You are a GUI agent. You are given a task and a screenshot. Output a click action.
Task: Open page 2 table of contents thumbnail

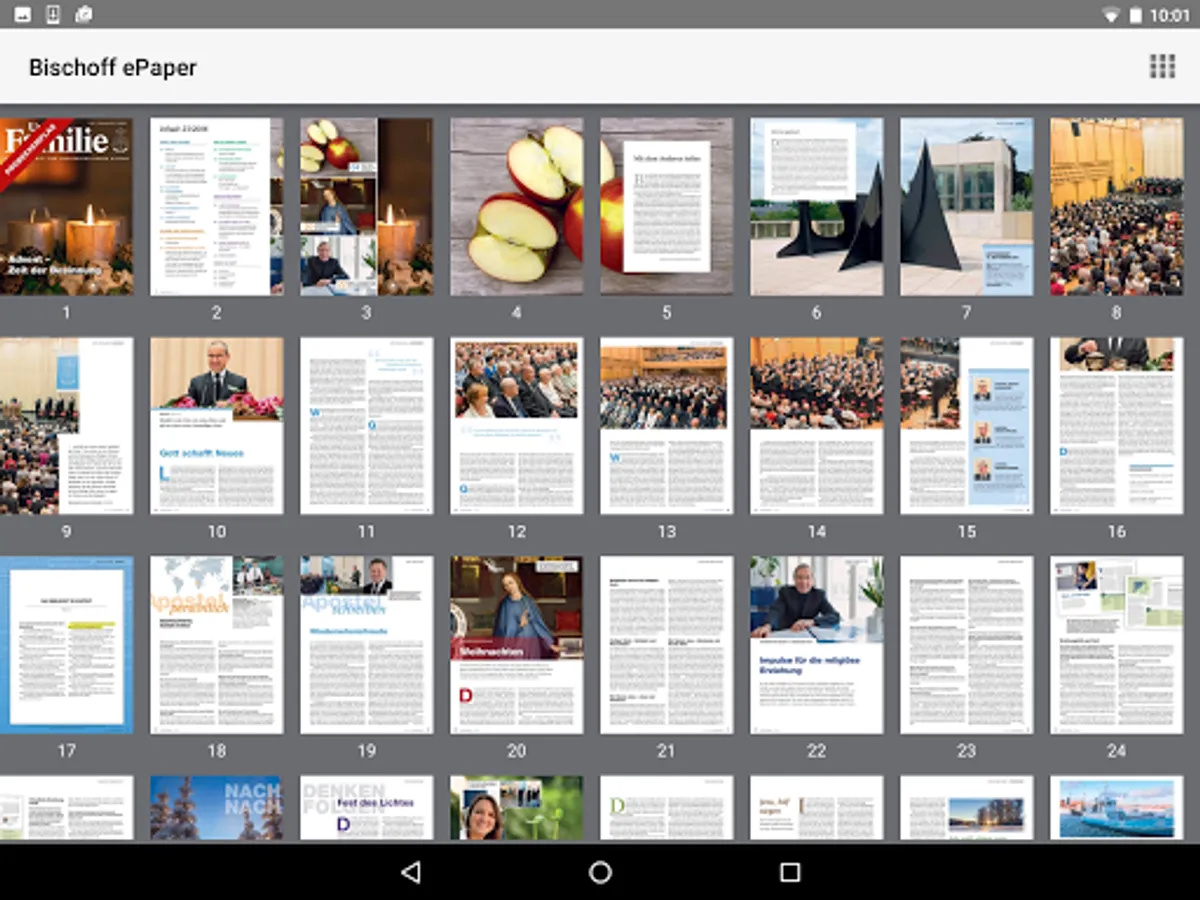[x=217, y=207]
